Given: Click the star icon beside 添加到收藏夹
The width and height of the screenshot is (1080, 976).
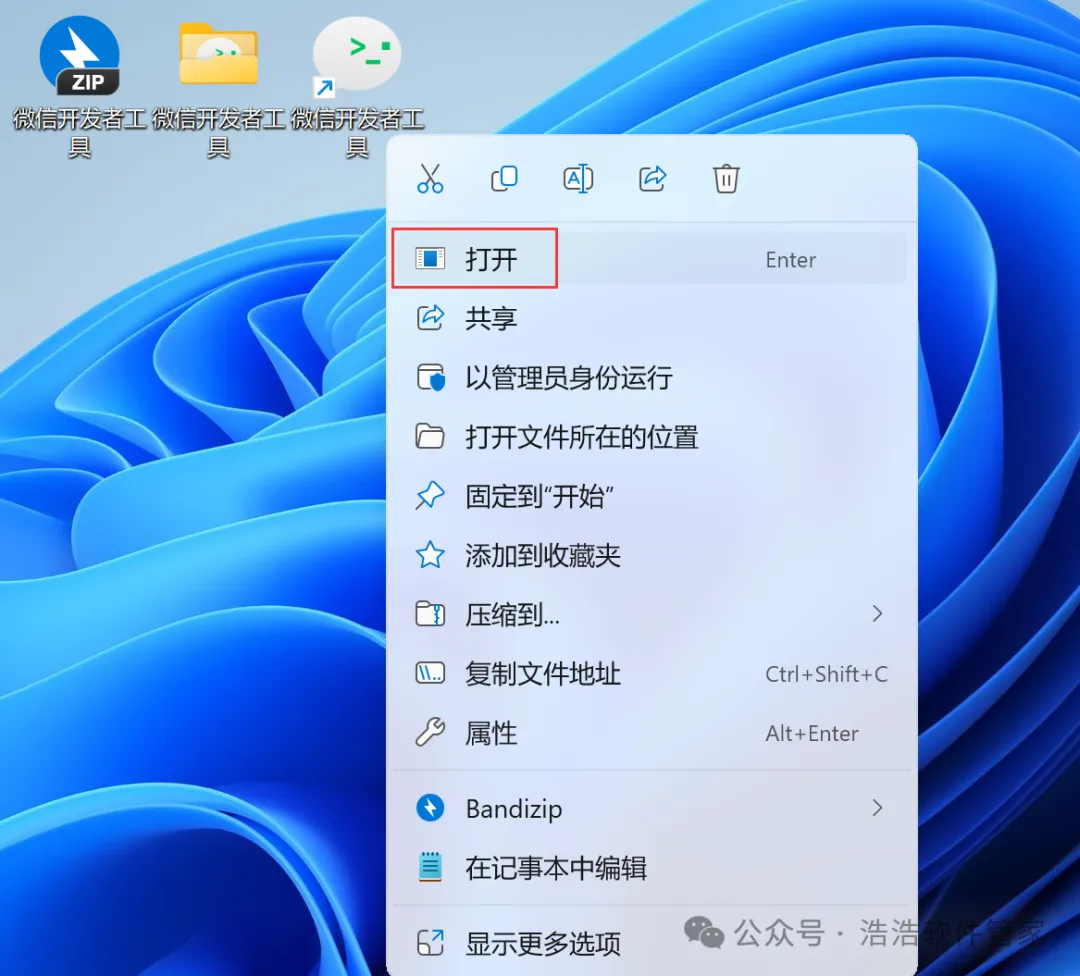Looking at the screenshot, I should tap(430, 554).
